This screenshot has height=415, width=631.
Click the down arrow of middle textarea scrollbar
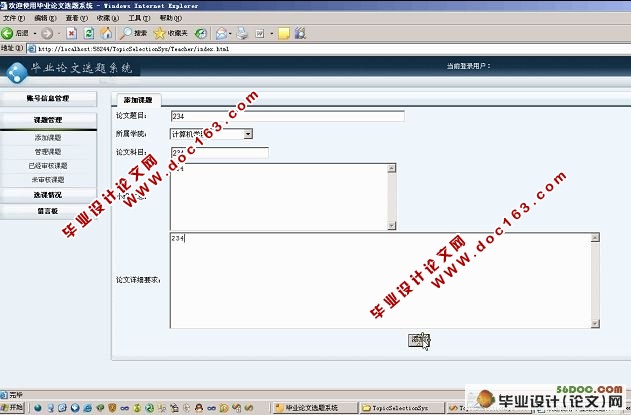(x=392, y=225)
